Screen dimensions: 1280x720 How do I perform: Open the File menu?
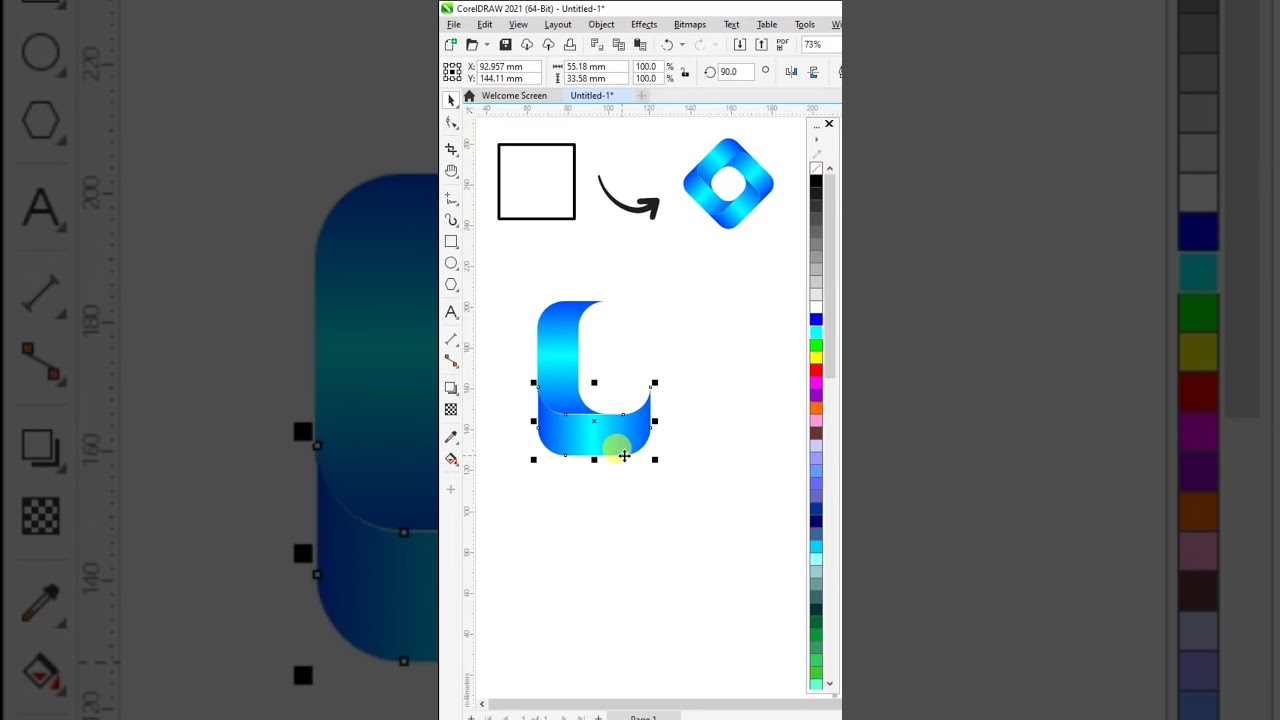coord(454,24)
